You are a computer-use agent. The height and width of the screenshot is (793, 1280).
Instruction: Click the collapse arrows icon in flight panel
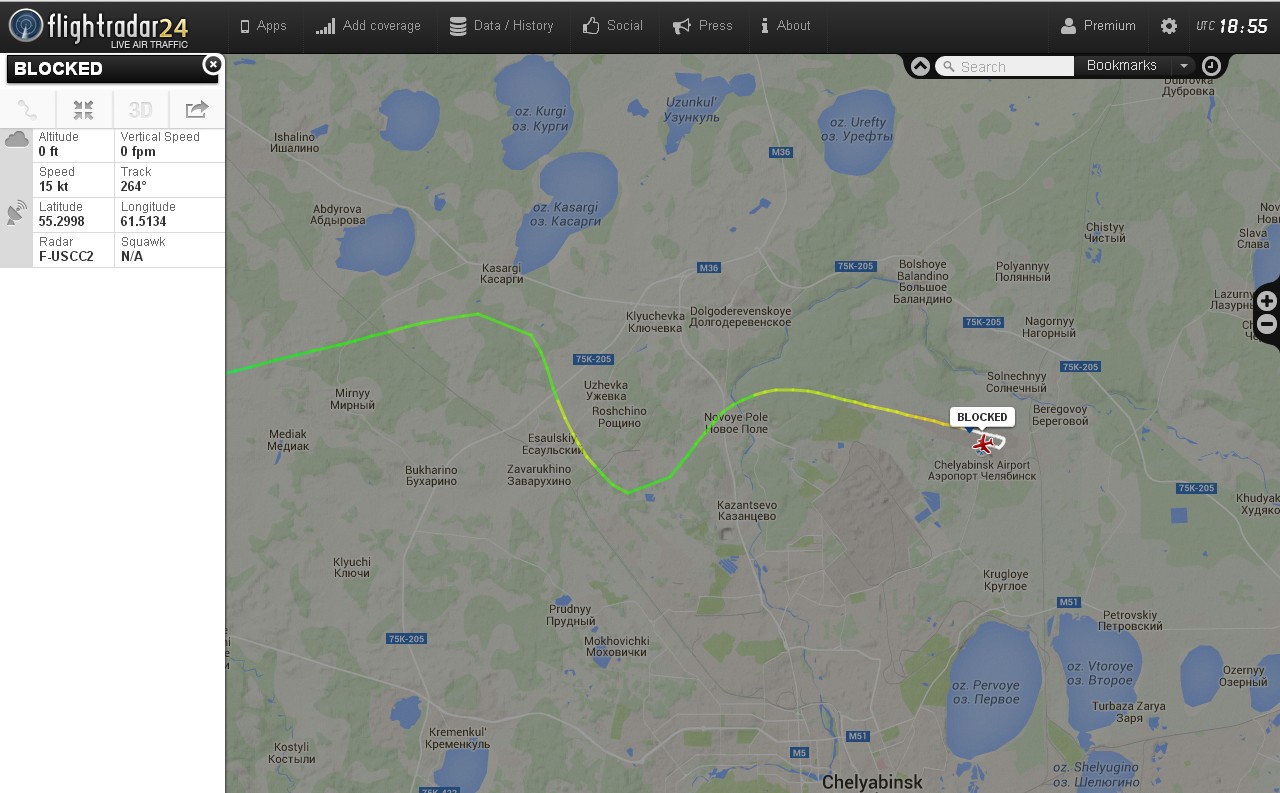[84, 110]
